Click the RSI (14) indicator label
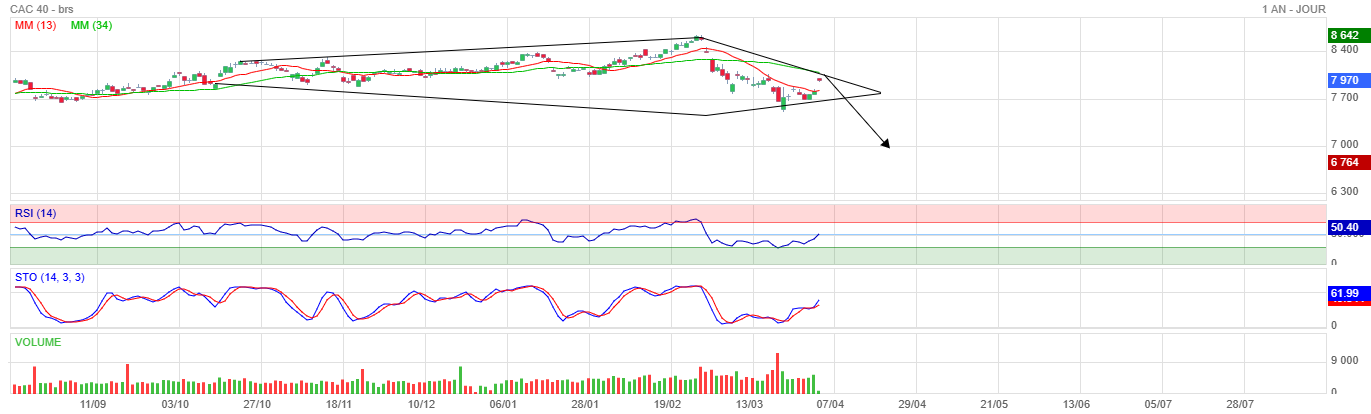1371x414 pixels. (x=36, y=212)
